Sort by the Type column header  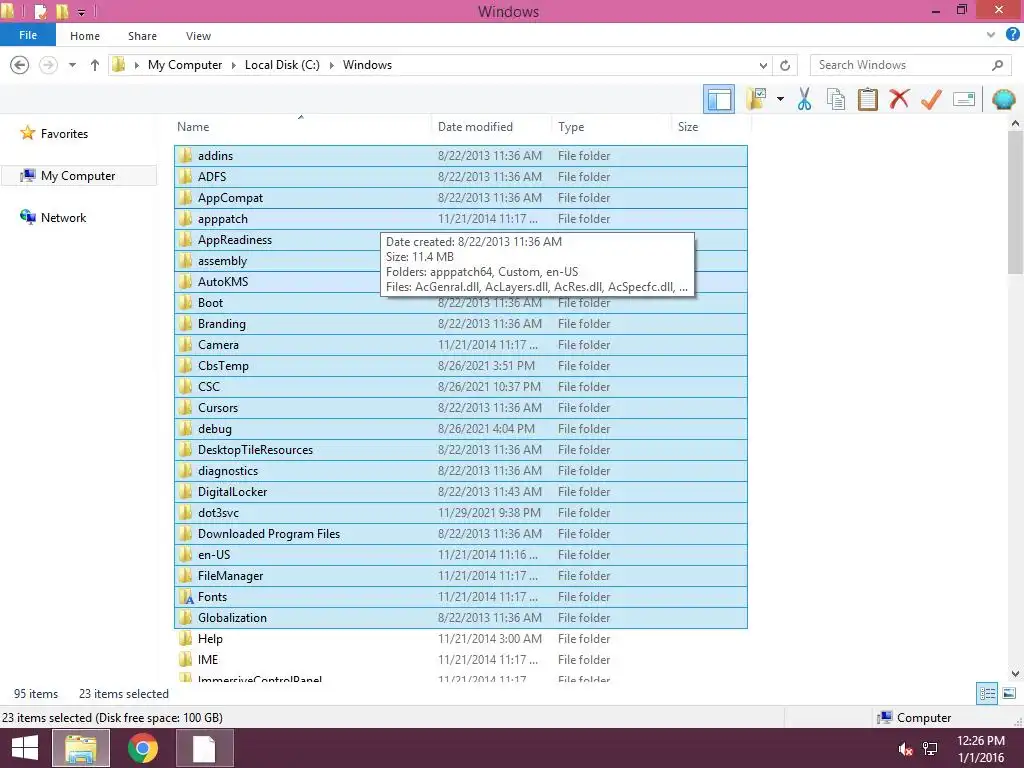click(x=611, y=127)
